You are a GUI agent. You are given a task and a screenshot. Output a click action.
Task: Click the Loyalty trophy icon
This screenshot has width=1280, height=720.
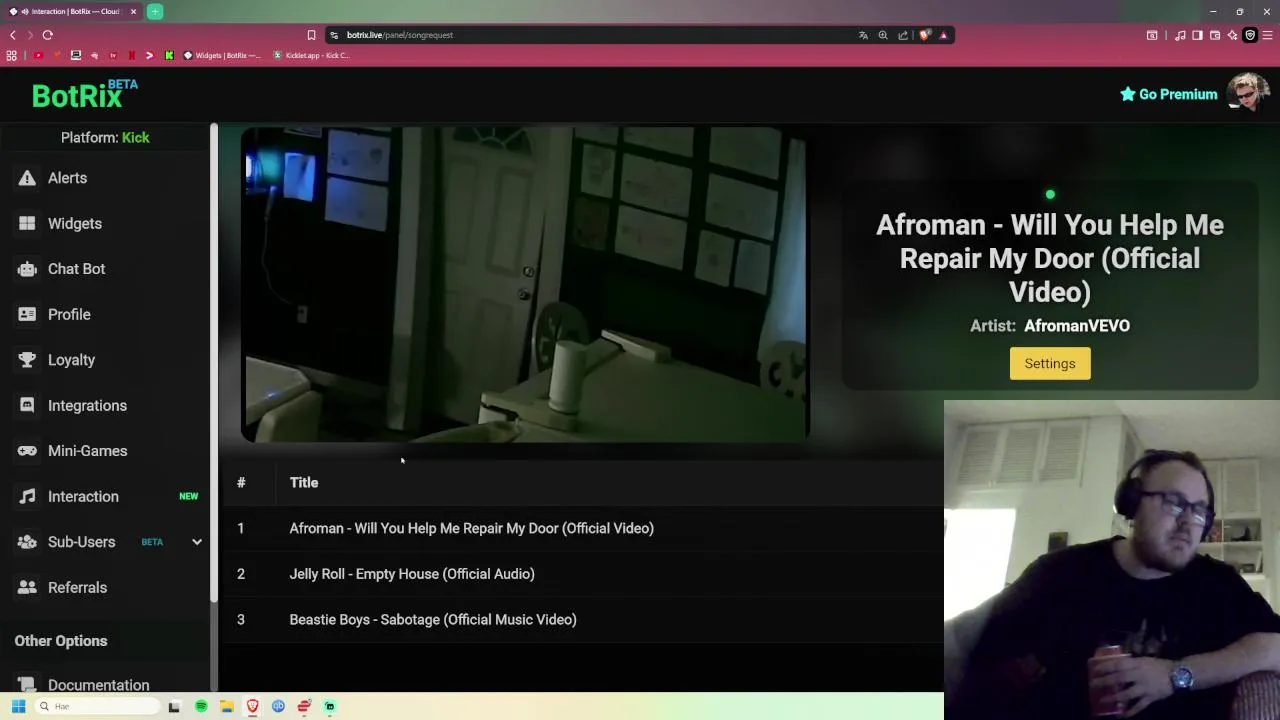point(27,360)
